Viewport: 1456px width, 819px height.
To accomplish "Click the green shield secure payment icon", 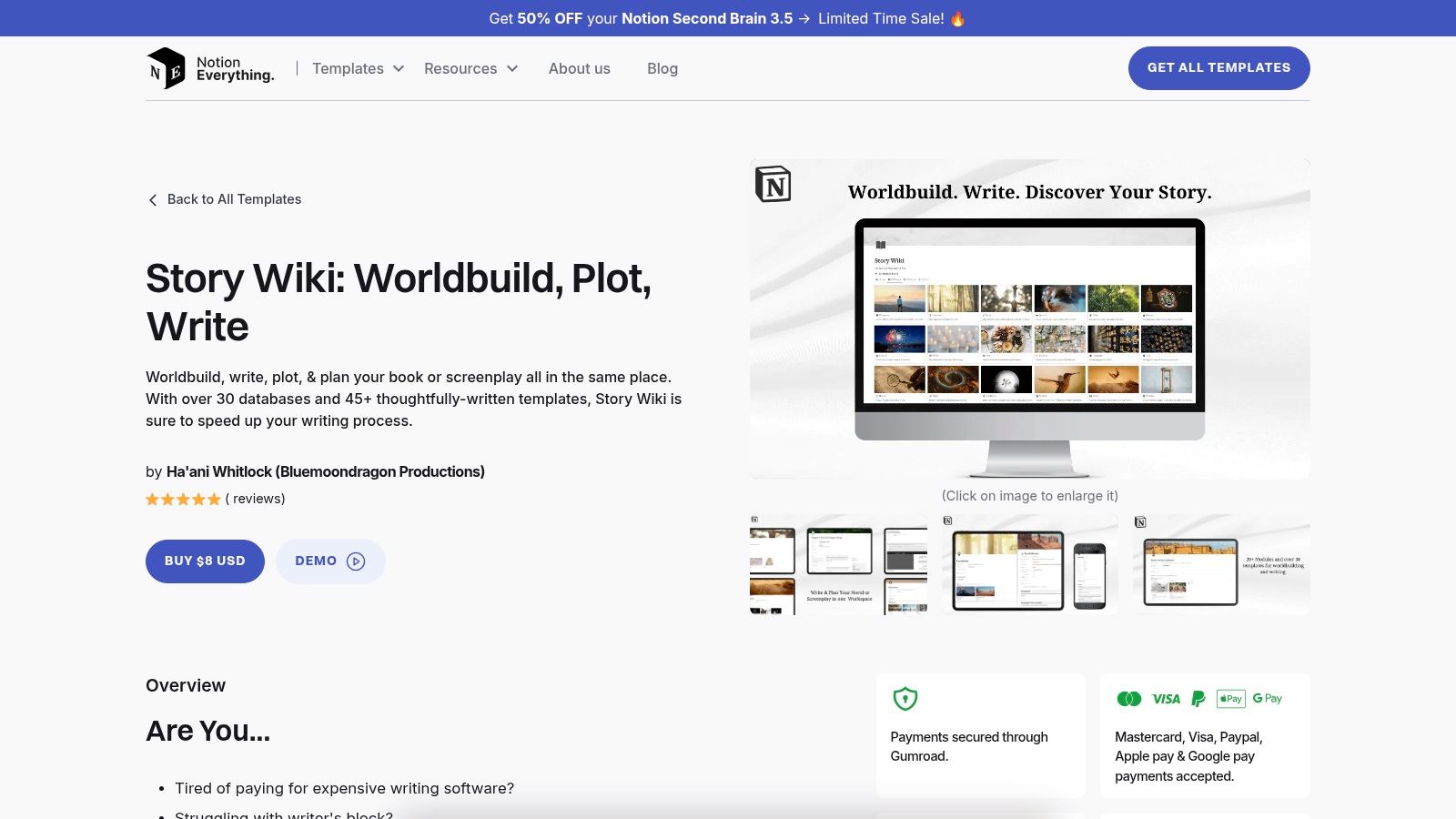I will [x=905, y=699].
